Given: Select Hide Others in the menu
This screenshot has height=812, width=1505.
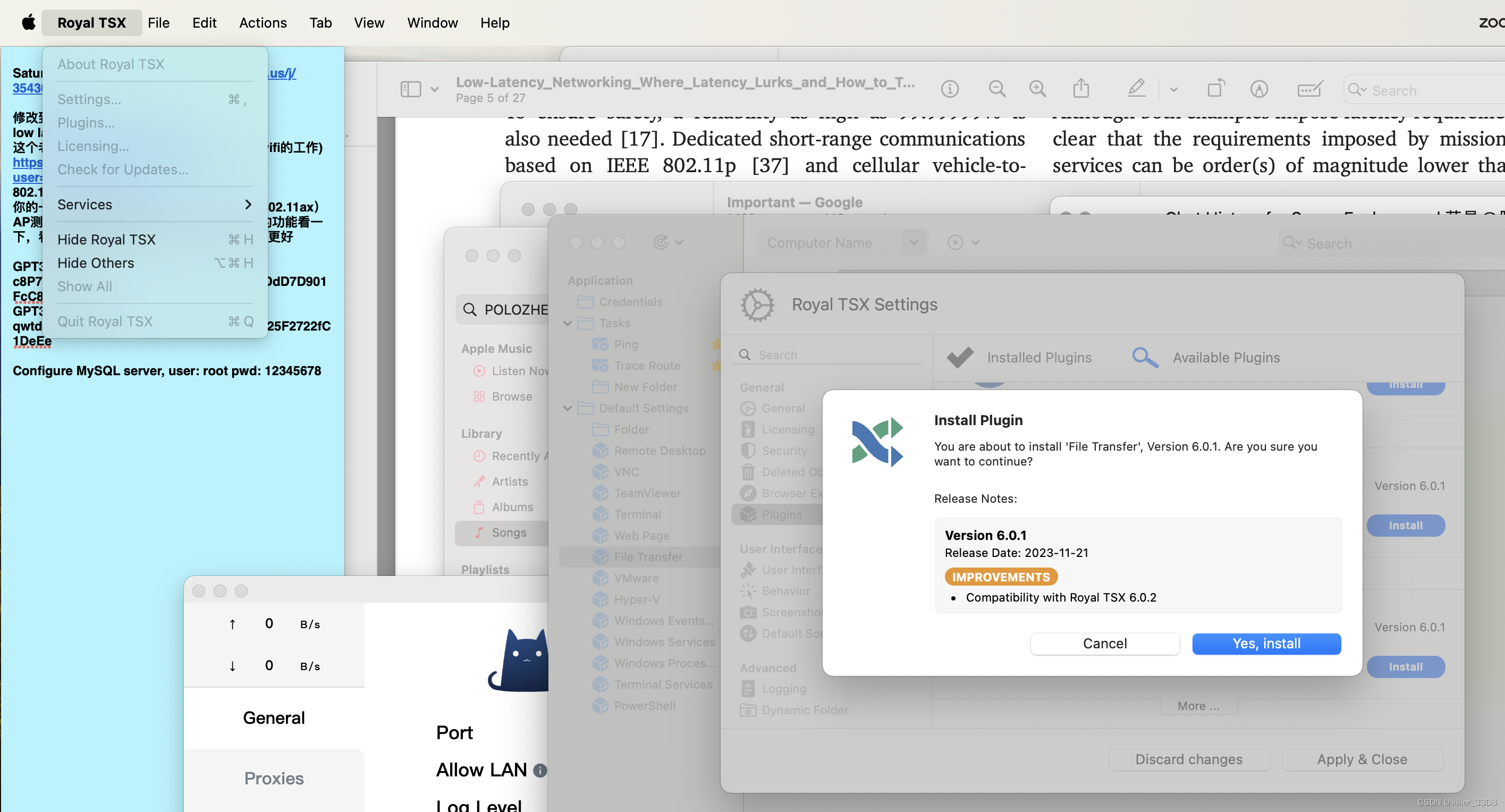Looking at the screenshot, I should click(96, 263).
